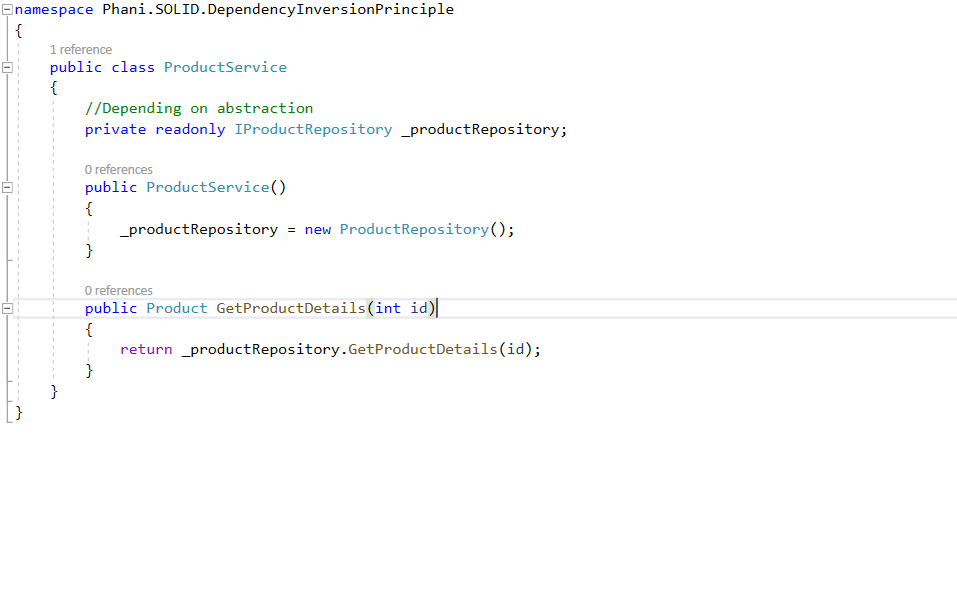The width and height of the screenshot is (957, 610).
Task: Click the "namespace" keyword
Action: (54, 10)
